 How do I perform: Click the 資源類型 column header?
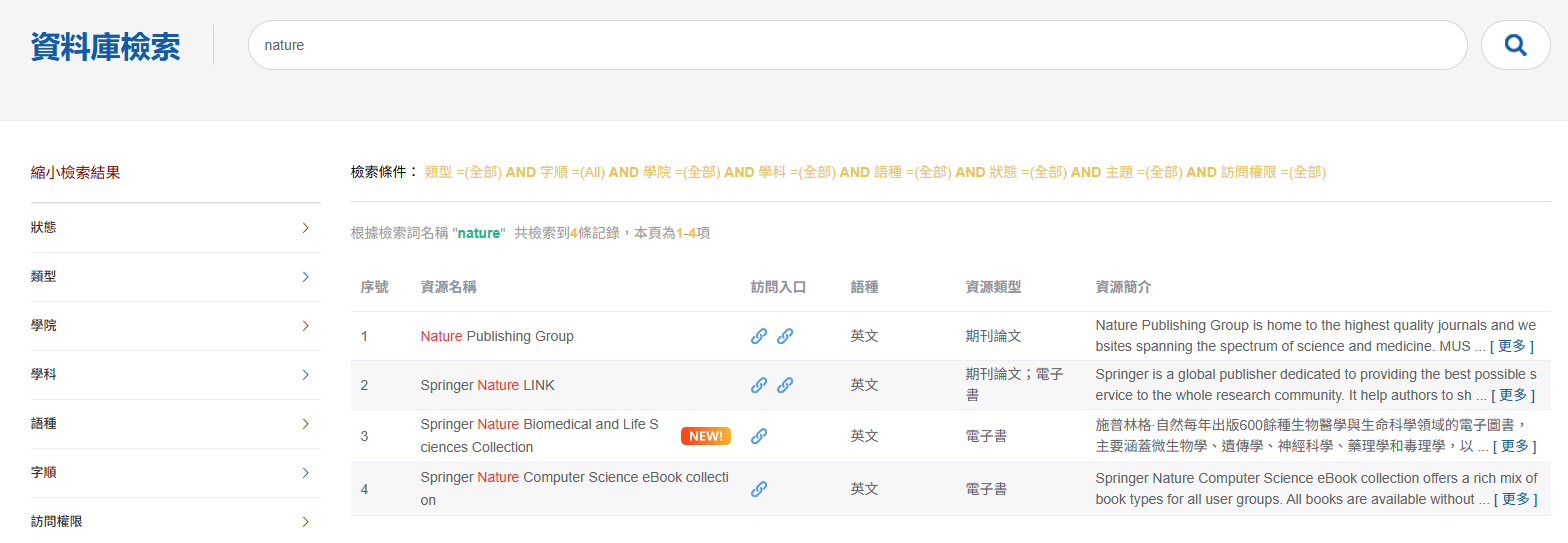[993, 287]
